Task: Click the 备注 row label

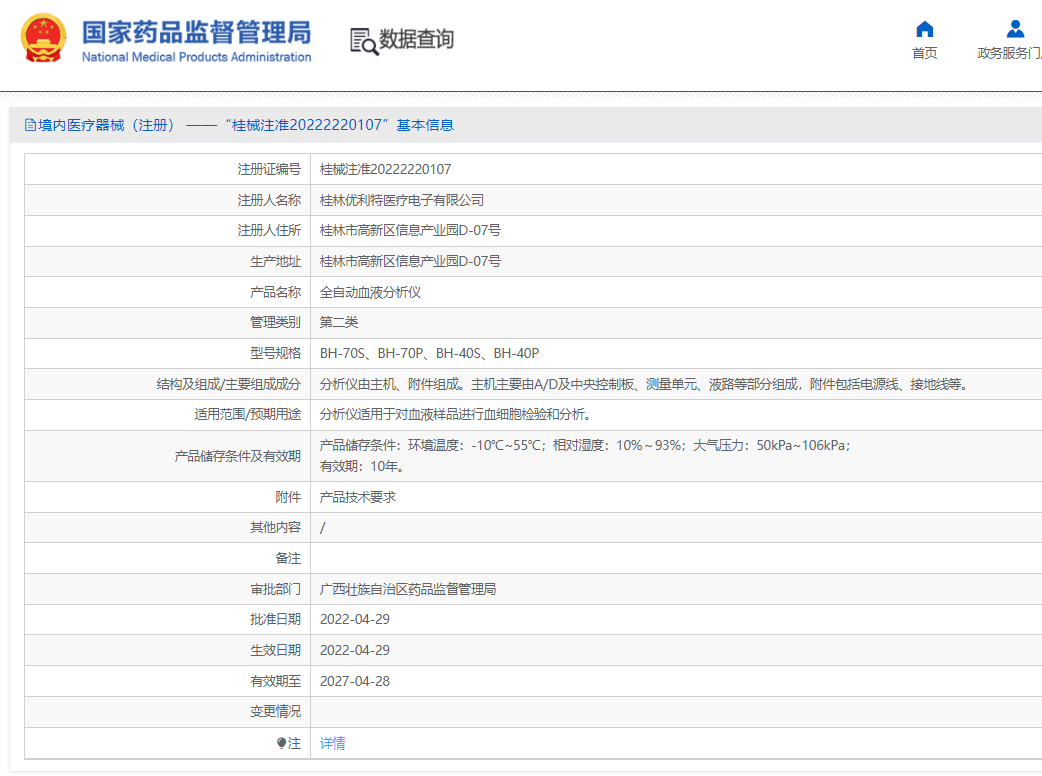Action: (x=288, y=558)
